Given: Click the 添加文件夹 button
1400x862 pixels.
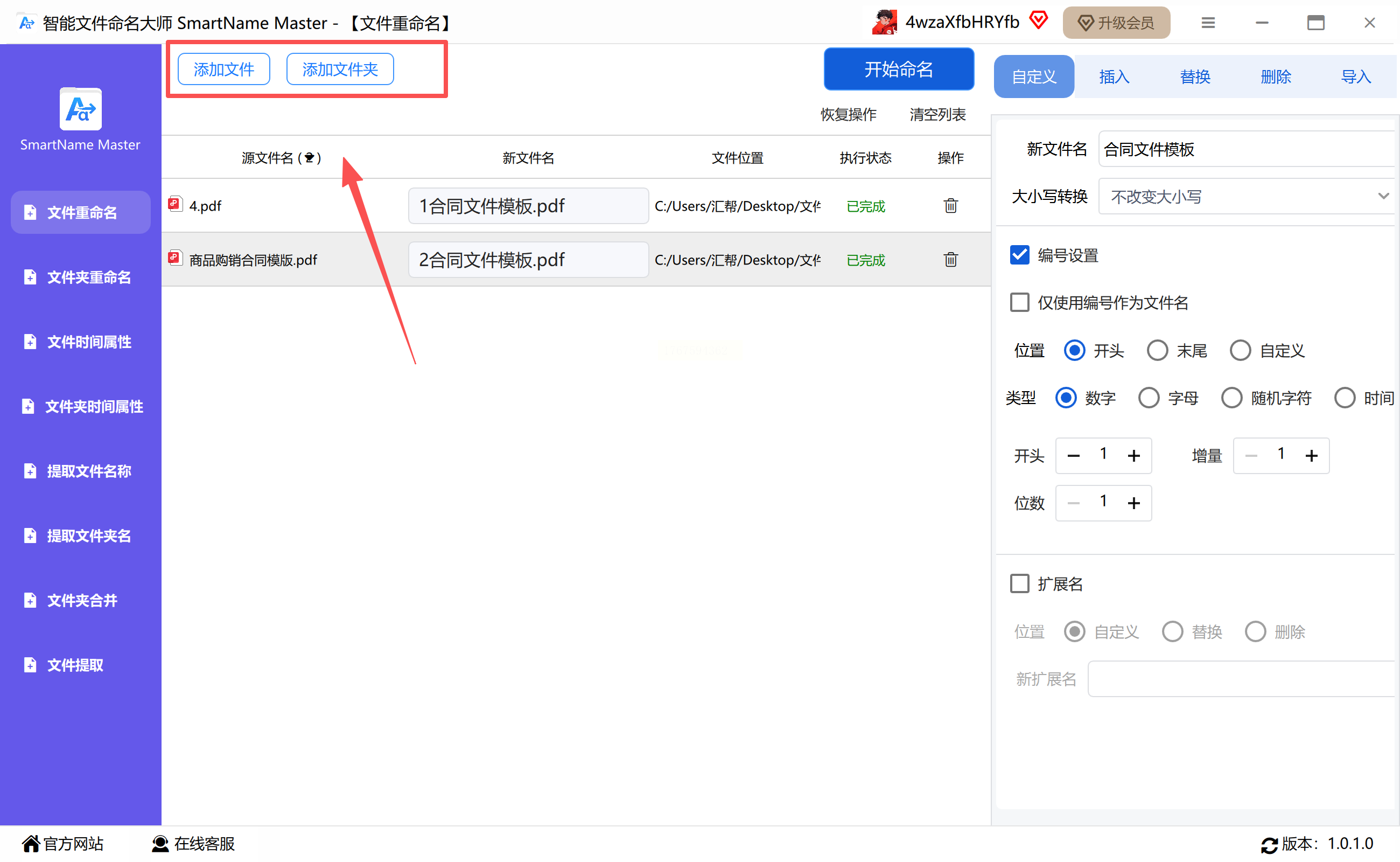Looking at the screenshot, I should [340, 69].
